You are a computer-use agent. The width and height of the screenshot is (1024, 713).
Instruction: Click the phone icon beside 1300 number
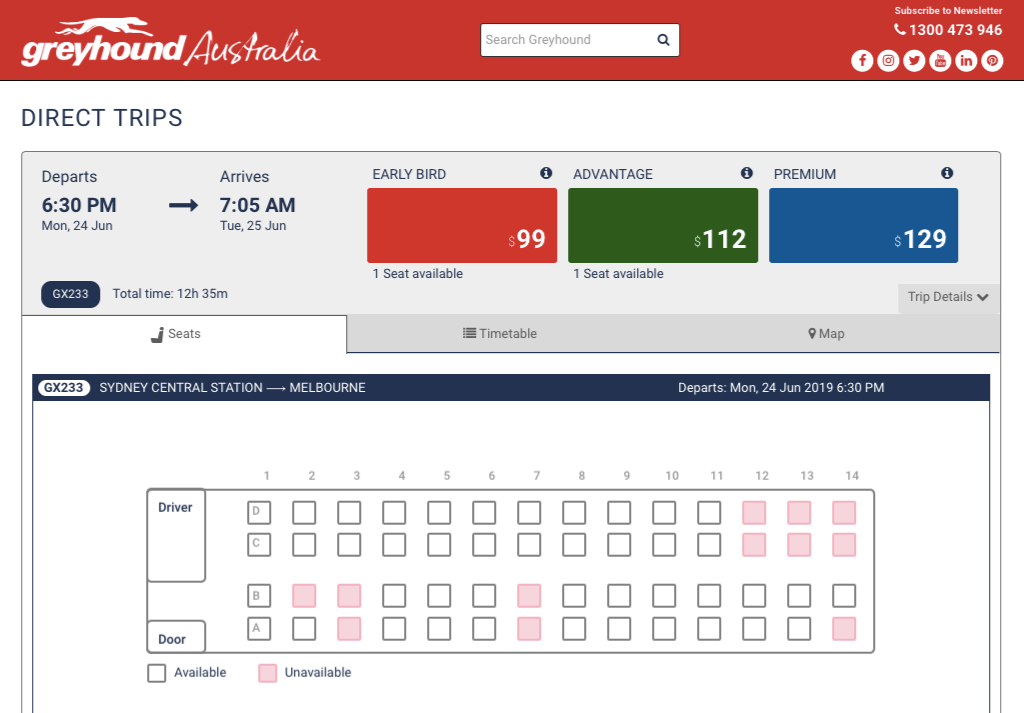click(900, 29)
